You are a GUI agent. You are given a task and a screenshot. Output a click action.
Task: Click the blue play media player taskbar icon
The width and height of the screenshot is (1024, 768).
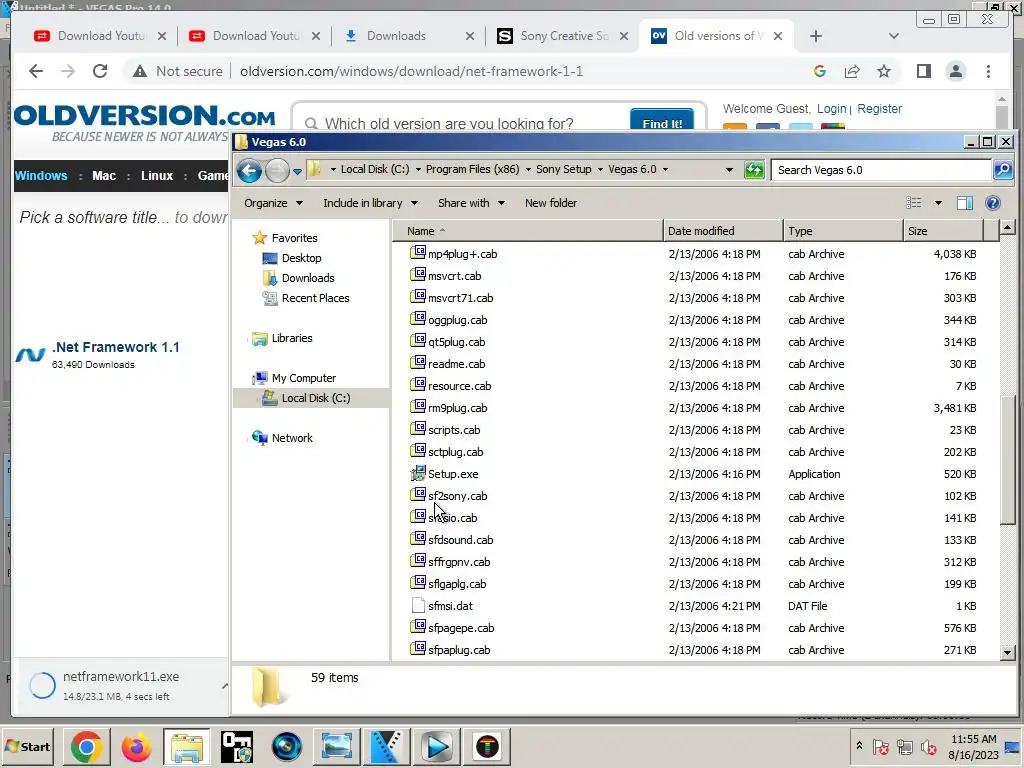coord(436,747)
